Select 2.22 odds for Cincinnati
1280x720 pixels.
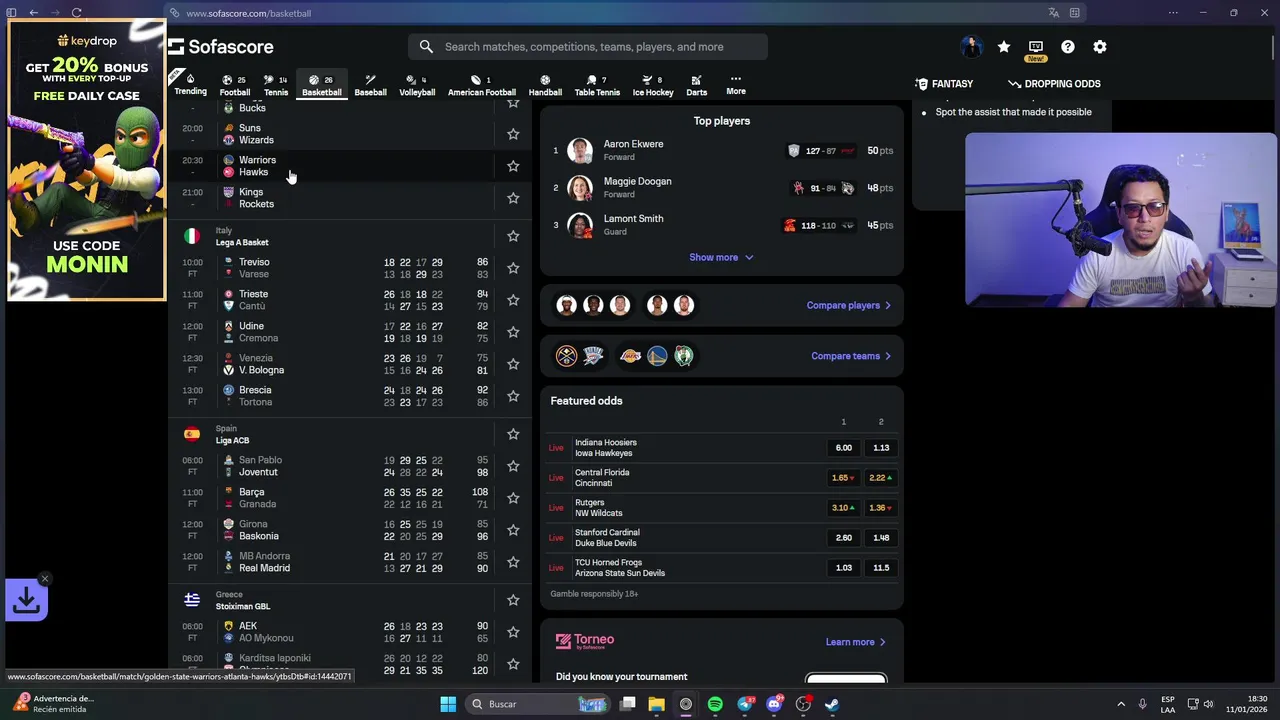[x=881, y=478]
